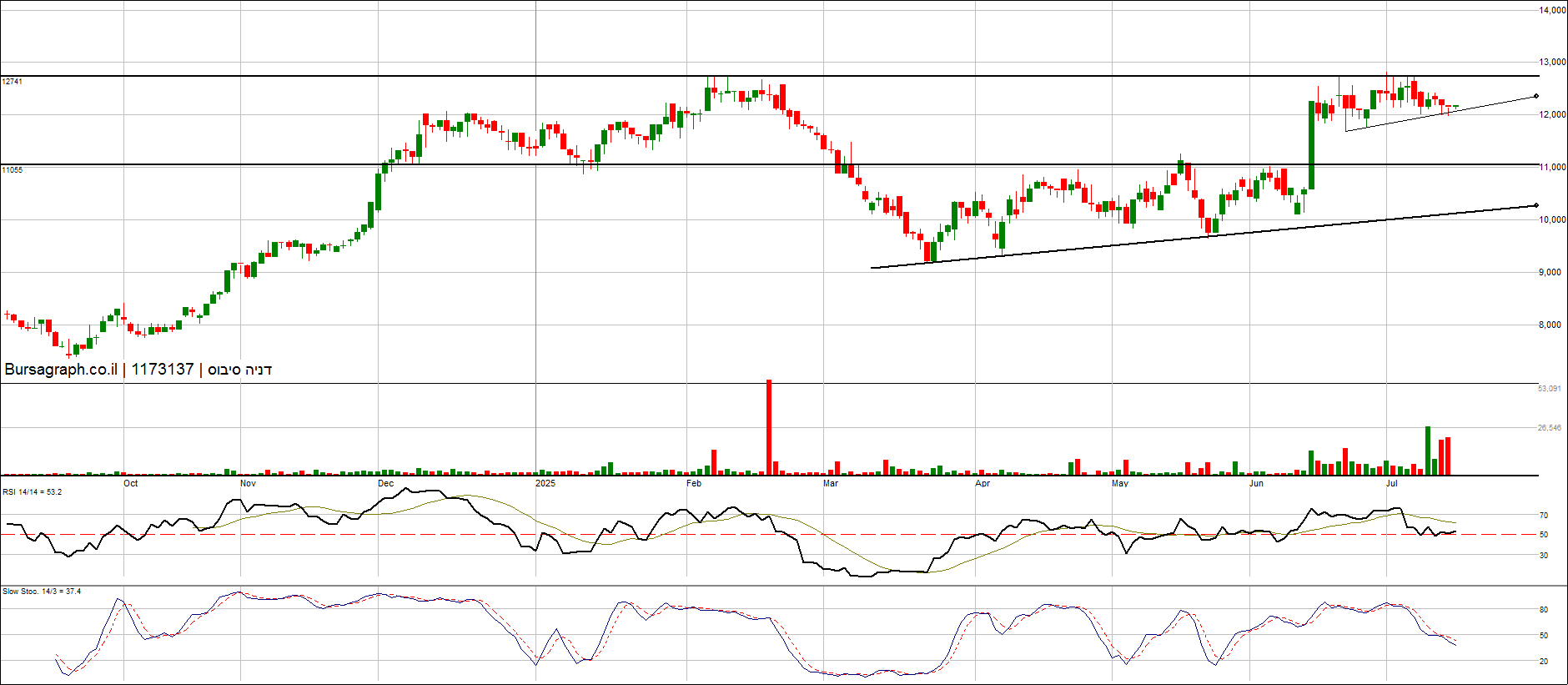Viewport: 1568px width, 685px height.
Task: Click the 12741 resistance level label
Action: pos(13,82)
